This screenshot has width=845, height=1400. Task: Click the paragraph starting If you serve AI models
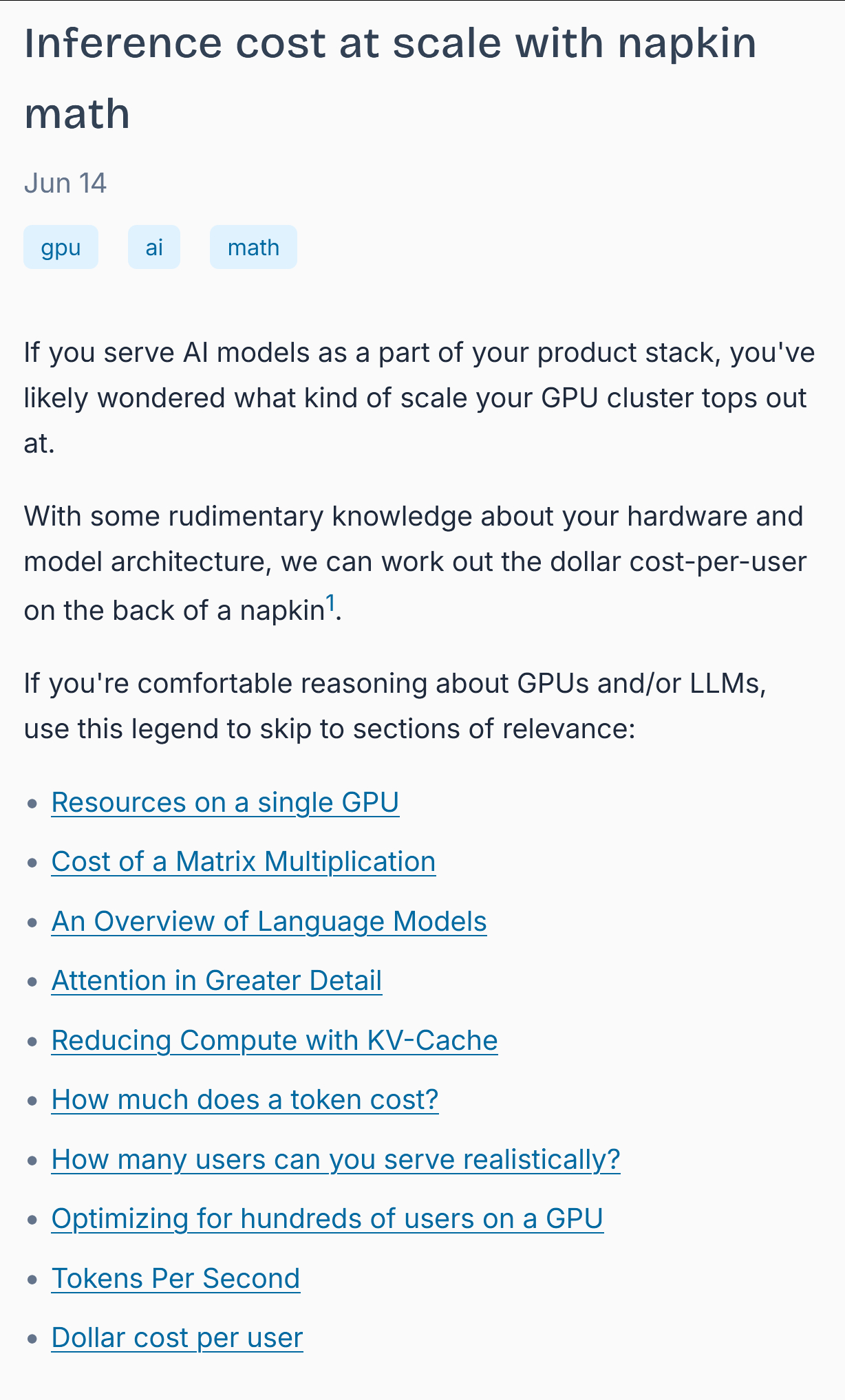tap(419, 398)
